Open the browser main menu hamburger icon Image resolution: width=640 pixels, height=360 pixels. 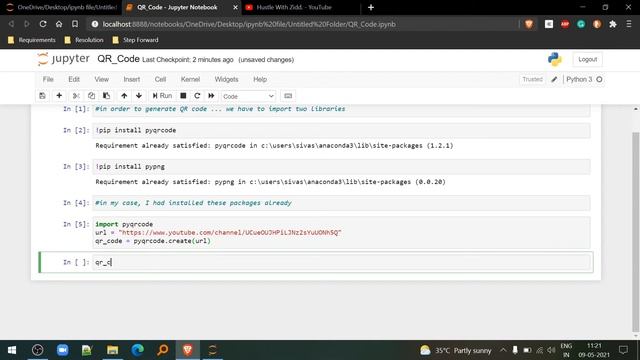629,24
